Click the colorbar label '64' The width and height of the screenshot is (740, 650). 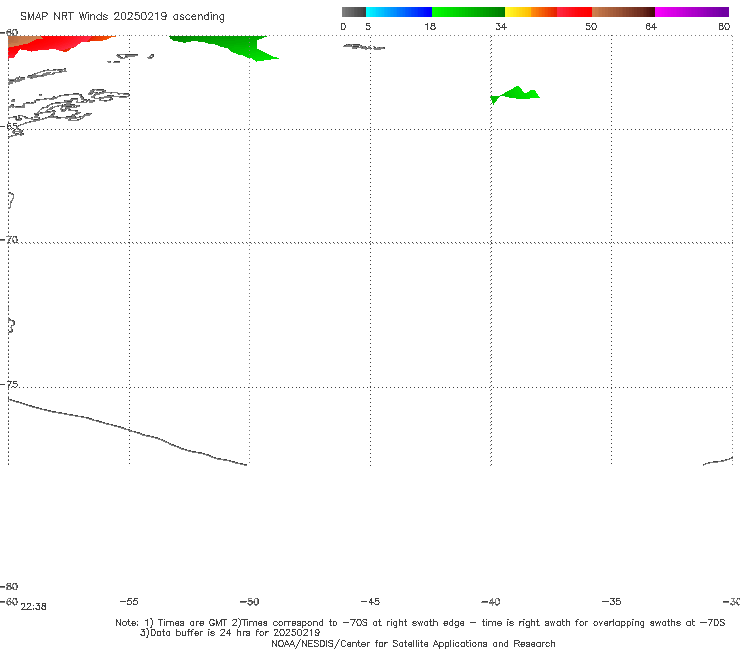click(651, 26)
